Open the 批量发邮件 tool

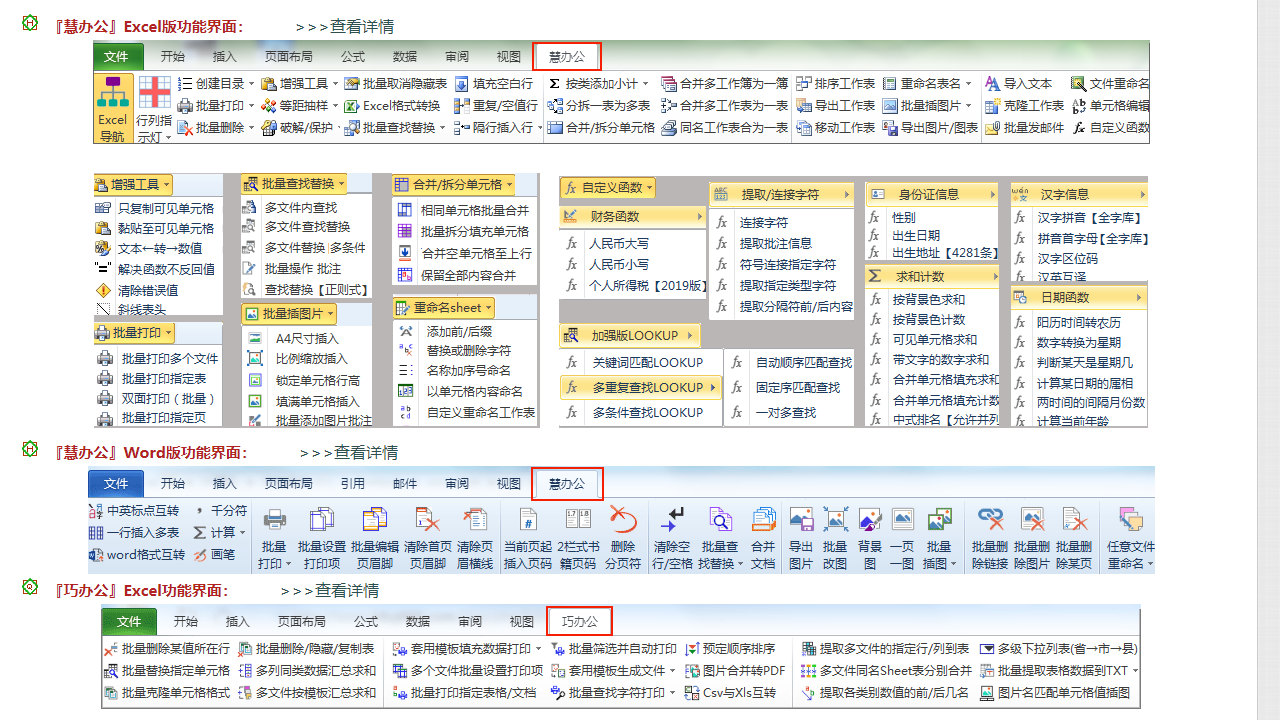tap(1025, 128)
